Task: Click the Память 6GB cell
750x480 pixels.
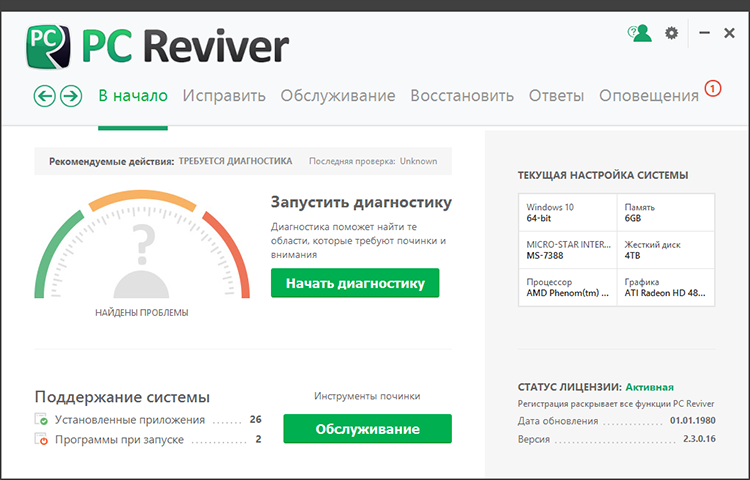Action: pyautogui.click(x=666, y=213)
